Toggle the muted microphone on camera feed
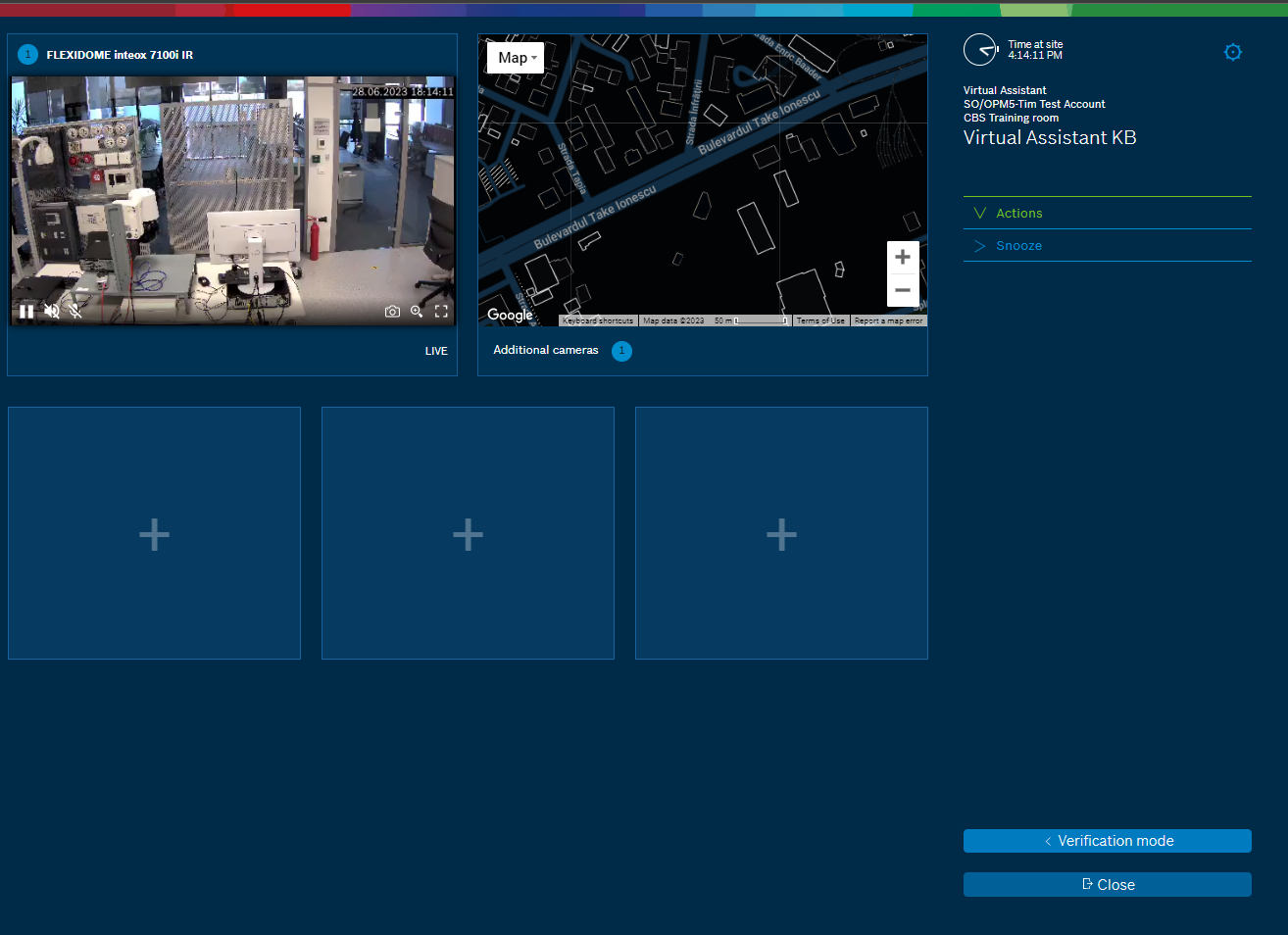The image size is (1288, 935). (x=75, y=312)
